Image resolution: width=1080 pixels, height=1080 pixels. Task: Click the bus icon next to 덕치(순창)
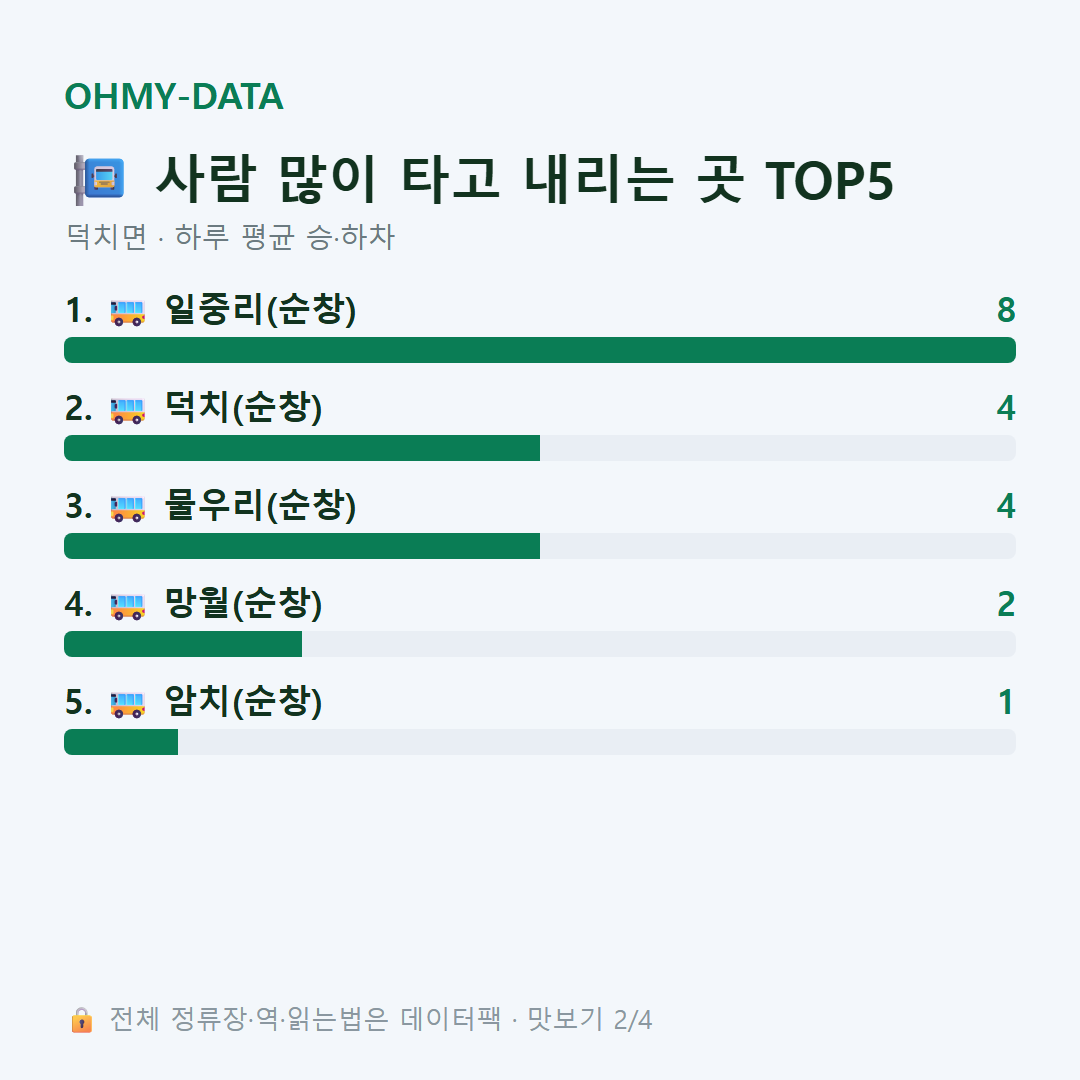[x=128, y=411]
